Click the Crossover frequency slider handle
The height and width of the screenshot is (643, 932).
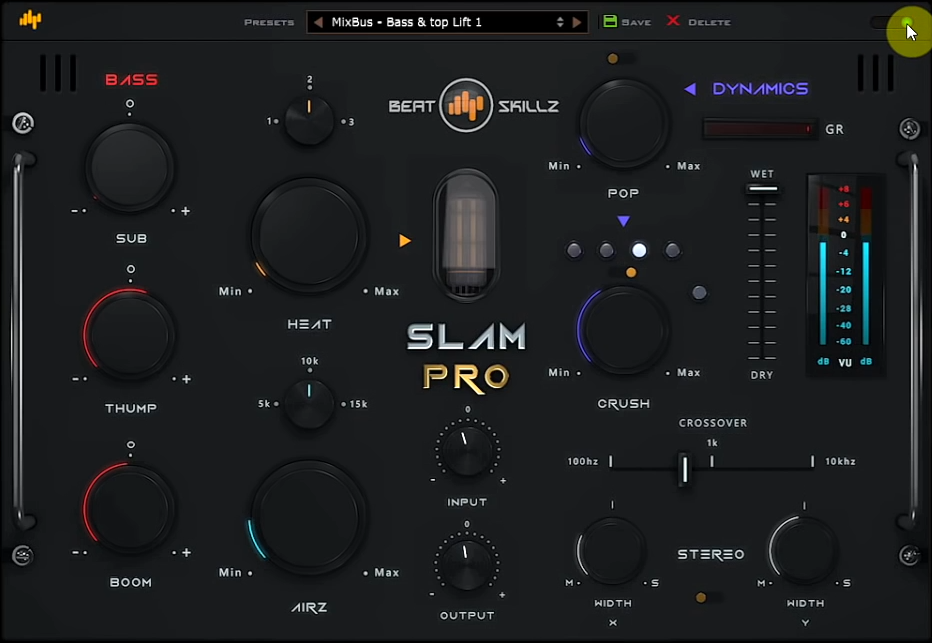(x=684, y=468)
